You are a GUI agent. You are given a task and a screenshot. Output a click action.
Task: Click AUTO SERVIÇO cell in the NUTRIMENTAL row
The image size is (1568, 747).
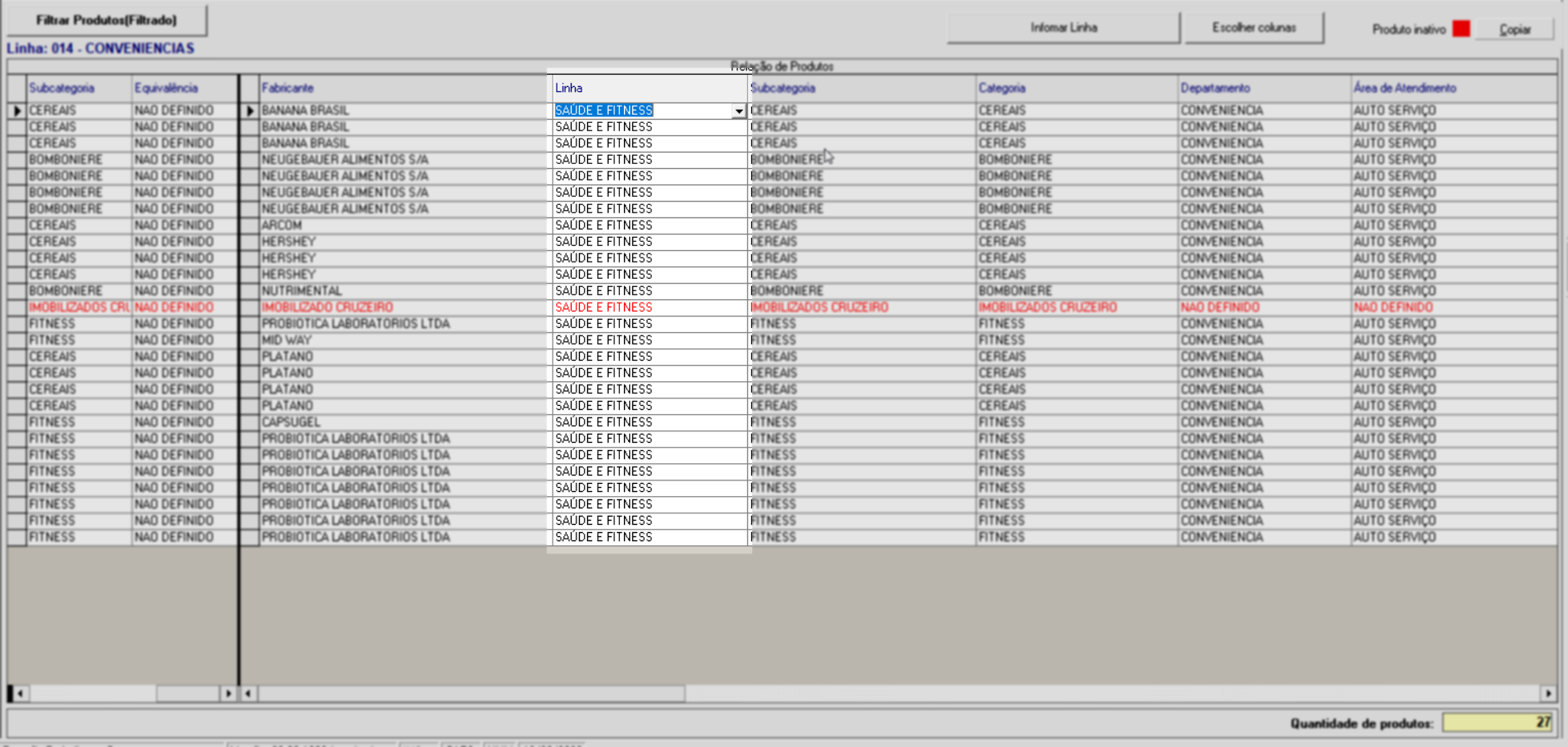[1454, 291]
